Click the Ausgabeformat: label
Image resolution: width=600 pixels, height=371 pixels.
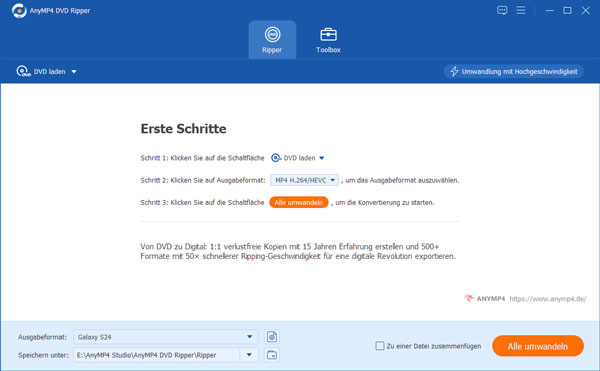[42, 337]
